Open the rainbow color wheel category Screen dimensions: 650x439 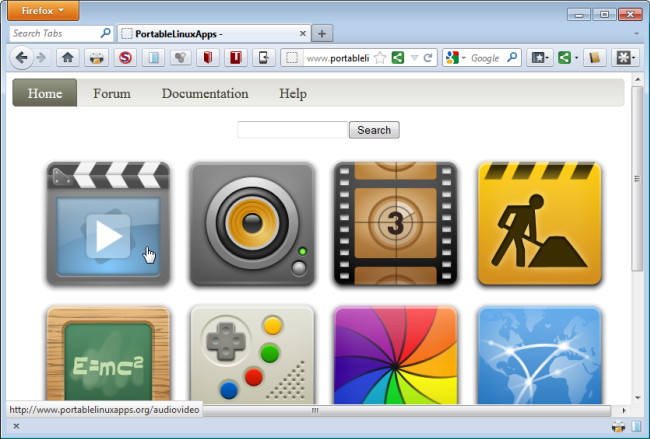coord(395,355)
